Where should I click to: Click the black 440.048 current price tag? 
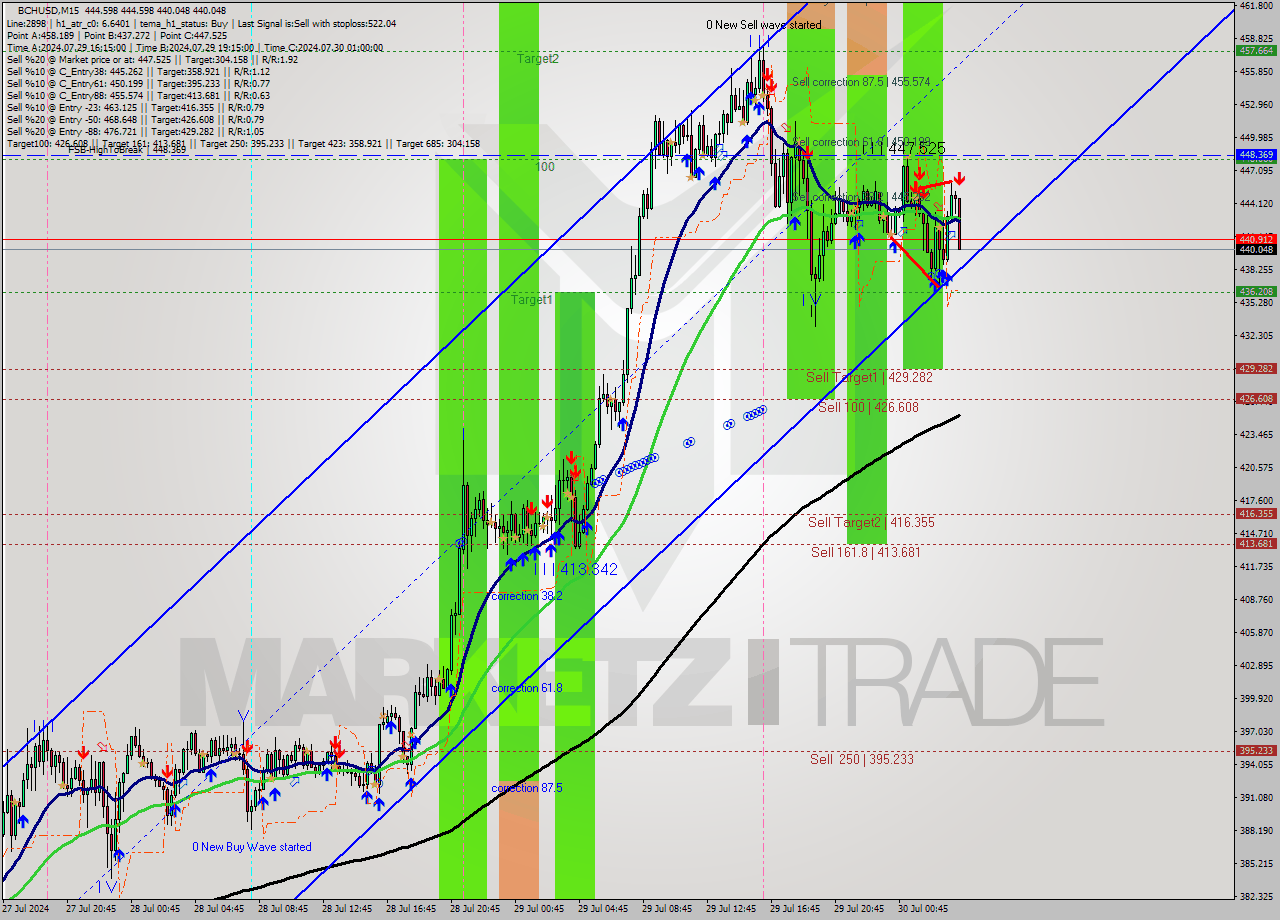[x=1256, y=249]
